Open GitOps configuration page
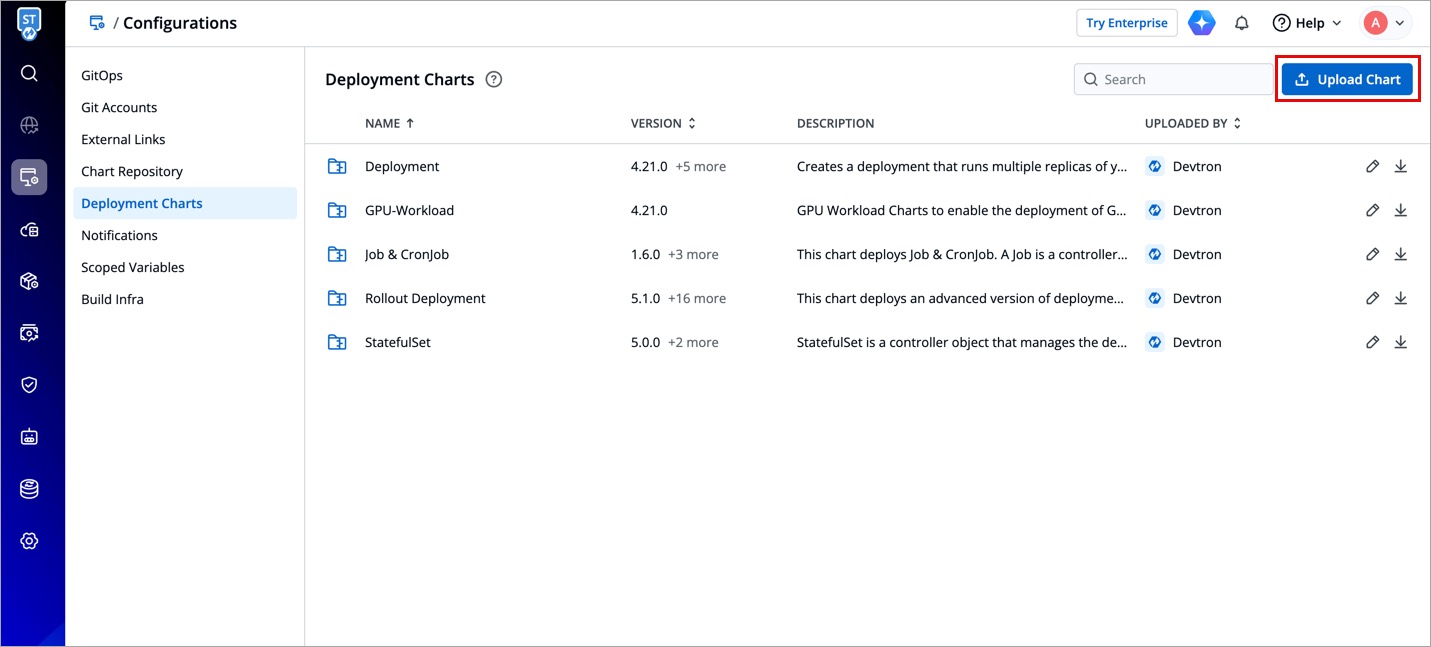Screen dimensions: 1431x647 102,76
